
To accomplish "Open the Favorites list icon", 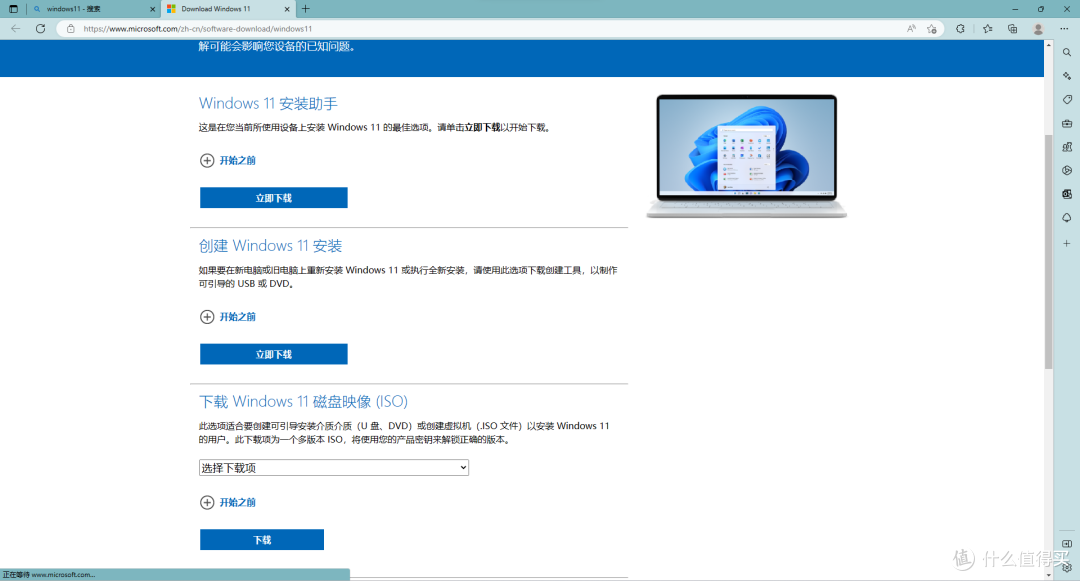I will (988, 29).
